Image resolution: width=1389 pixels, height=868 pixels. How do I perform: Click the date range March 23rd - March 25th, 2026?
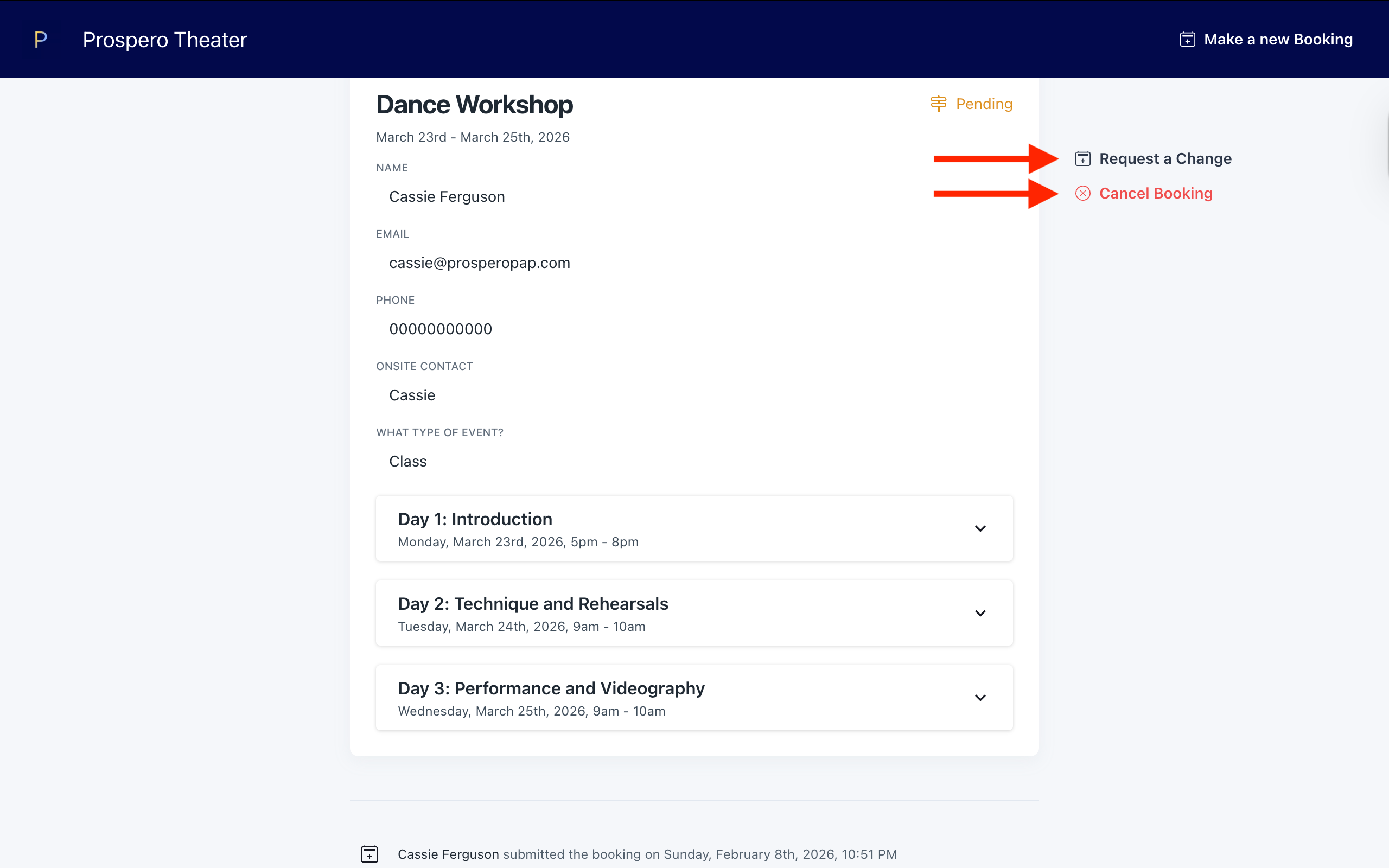click(473, 137)
